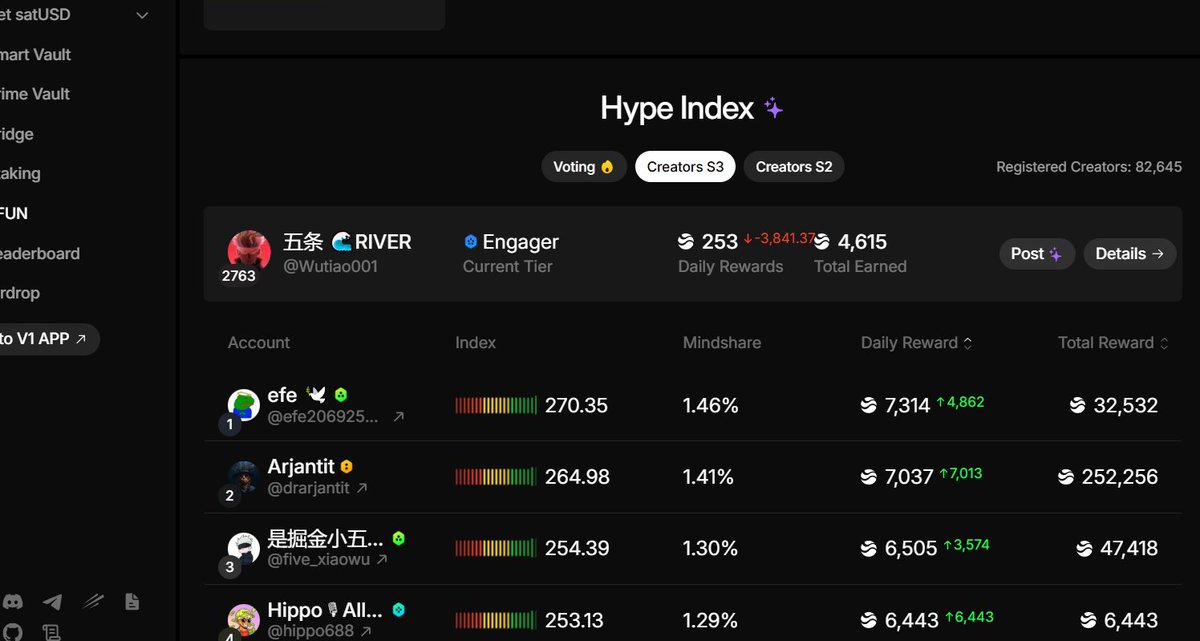Switch to the Voting tab
The image size is (1200, 641).
point(584,167)
